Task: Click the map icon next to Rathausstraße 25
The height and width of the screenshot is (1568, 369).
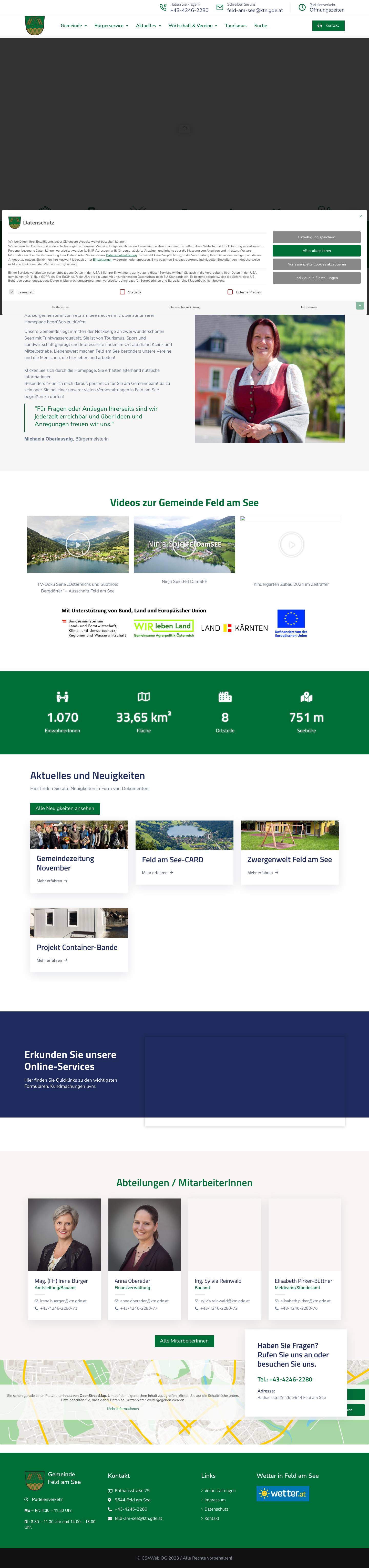Action: click(110, 1491)
